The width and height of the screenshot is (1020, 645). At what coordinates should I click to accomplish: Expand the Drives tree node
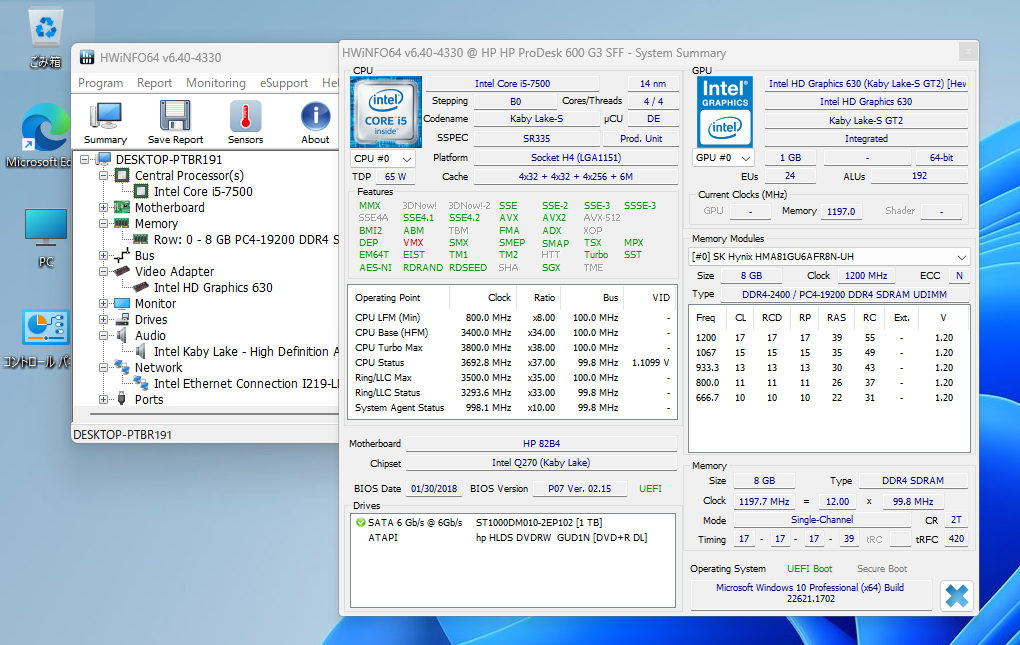103,320
